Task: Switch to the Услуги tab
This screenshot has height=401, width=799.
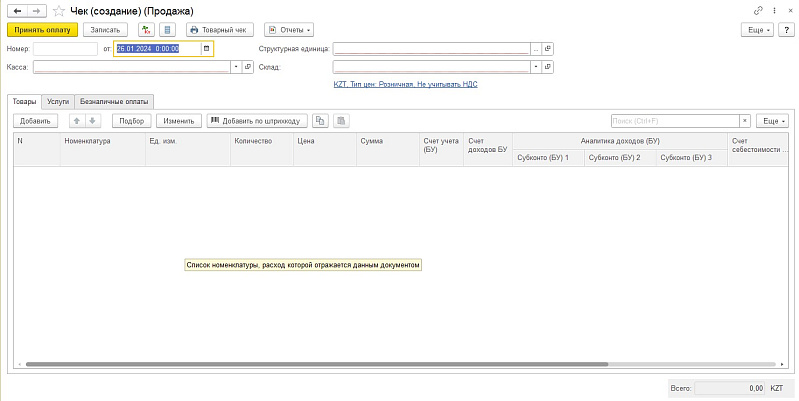Action: click(x=58, y=101)
